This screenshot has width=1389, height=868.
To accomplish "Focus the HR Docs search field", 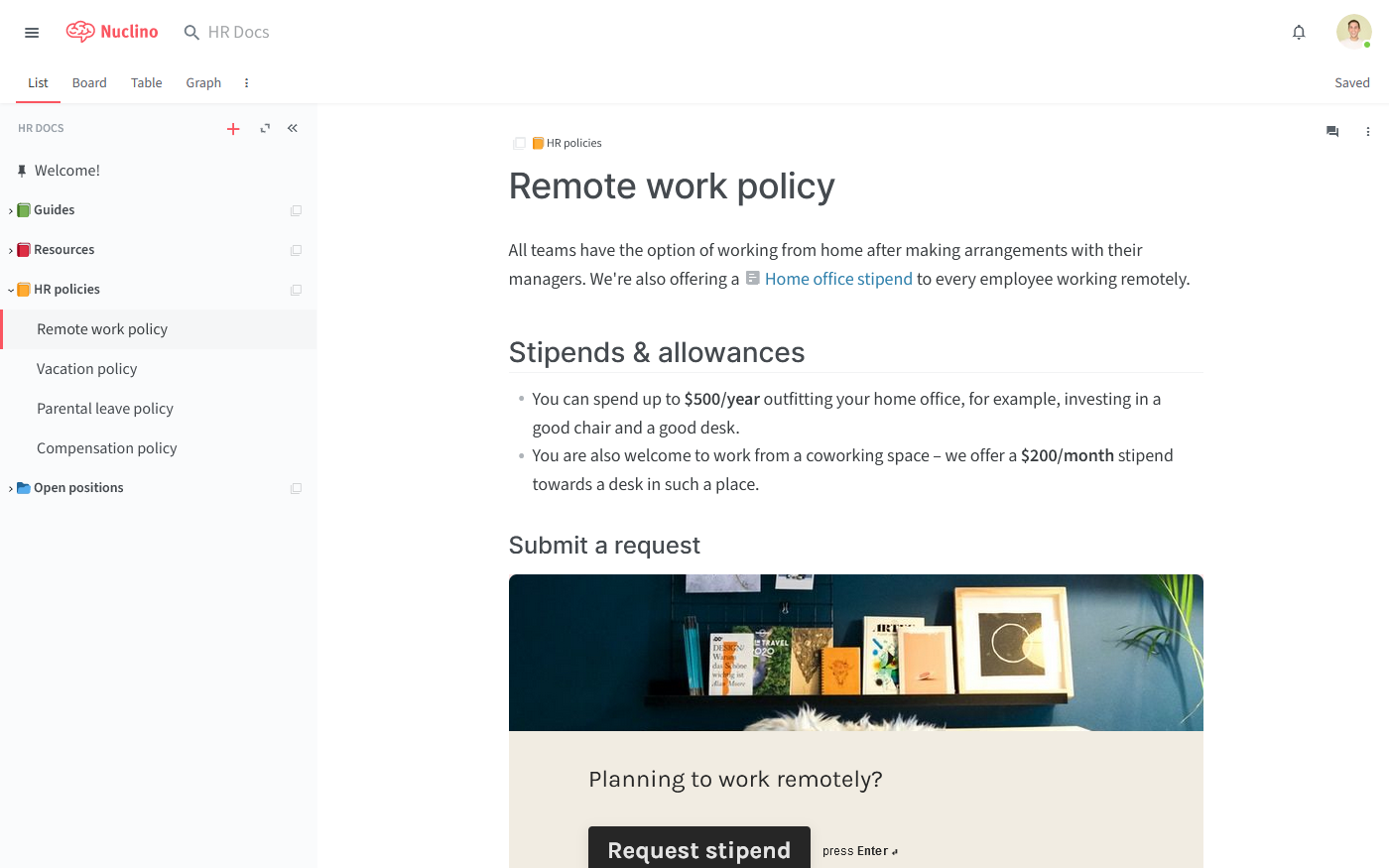I will pyautogui.click(x=239, y=33).
